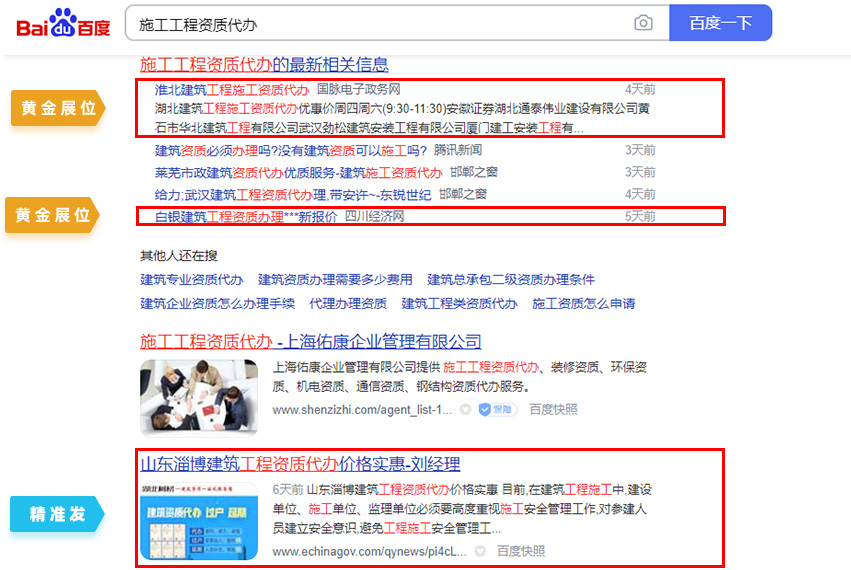The image size is (851, 570).
Task: Click the 4天前 timestamp beside 淮北建筑 result
Action: [640, 90]
